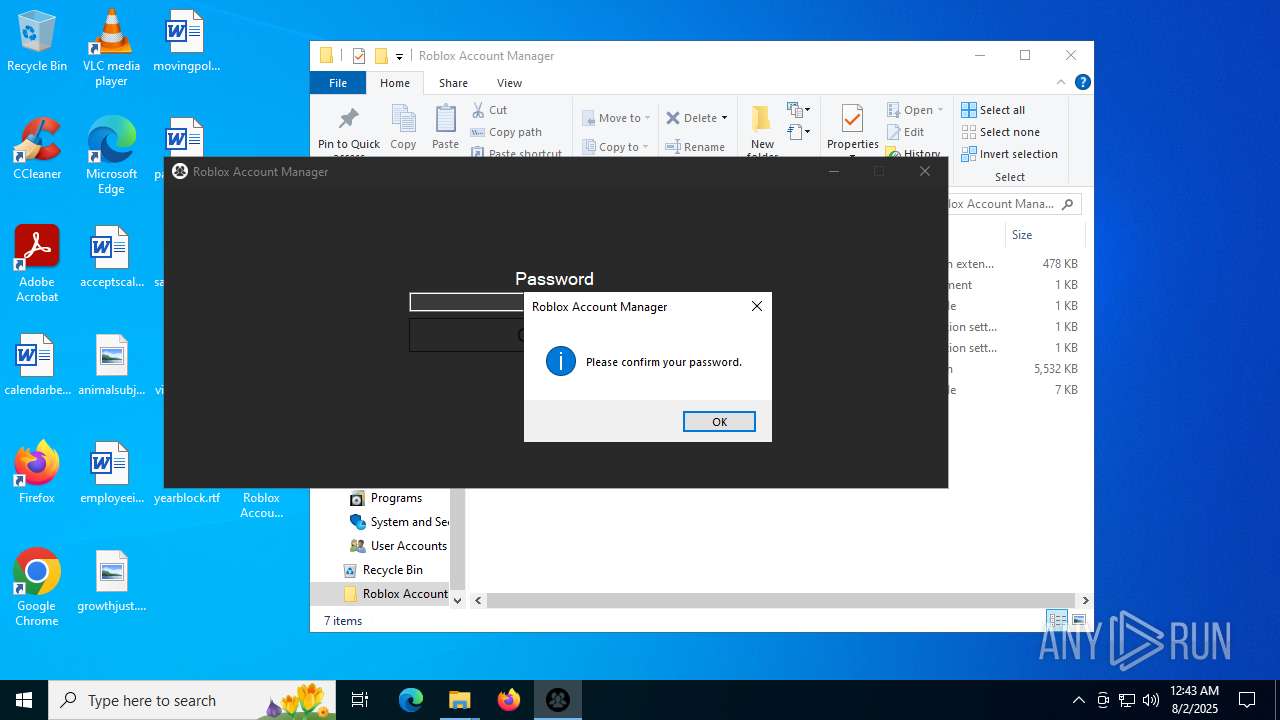The image size is (1280, 720).
Task: Select the Adobe Acrobat desktop icon
Action: [37, 264]
